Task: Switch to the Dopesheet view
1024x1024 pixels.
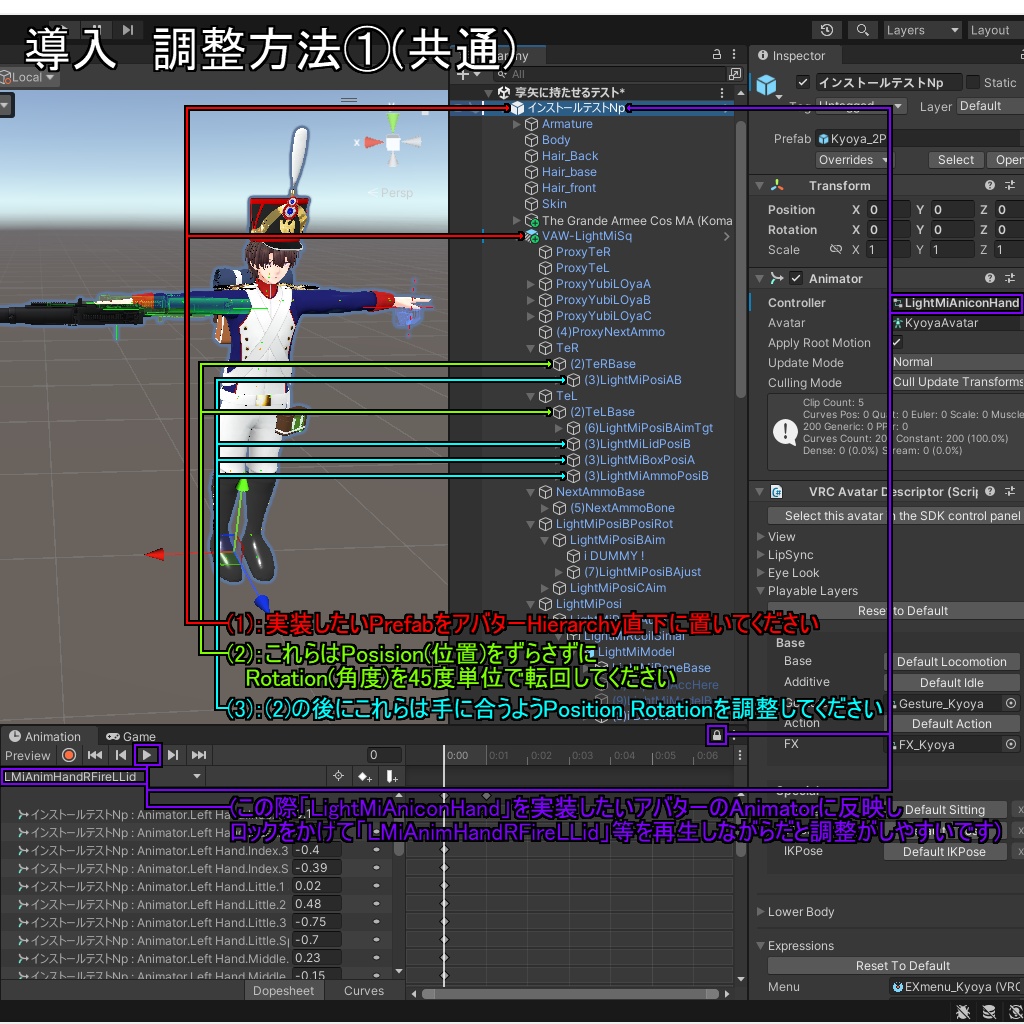Action: point(283,991)
